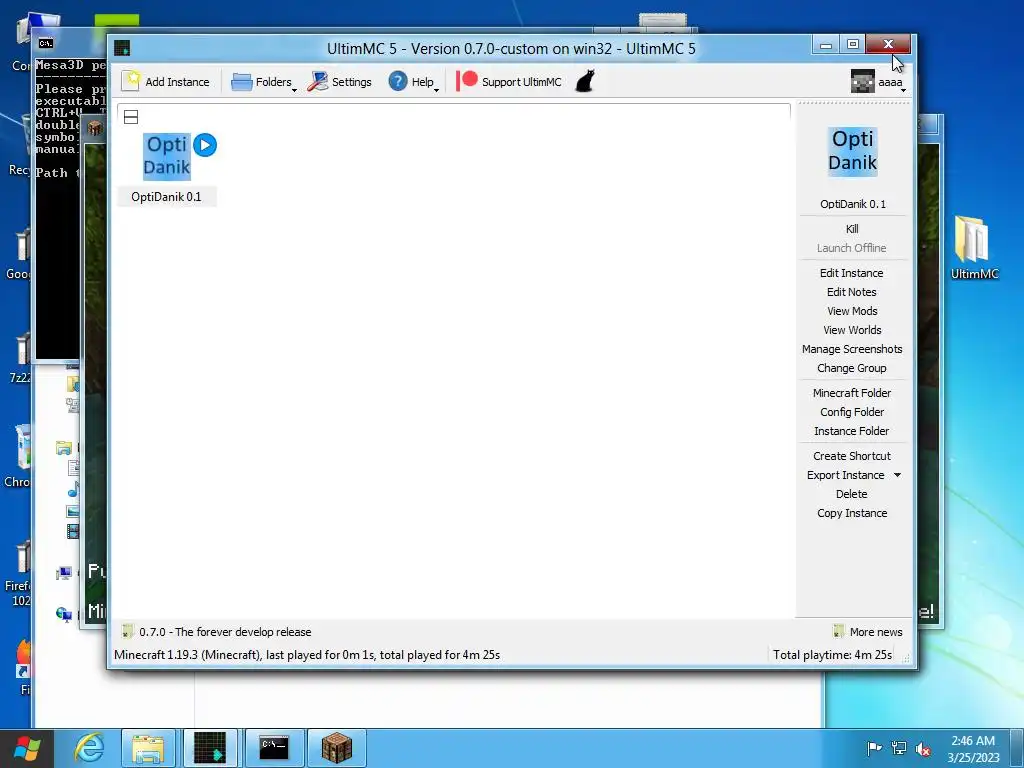Click OptiDanik 0.1 name in side panel
This screenshot has width=1024, height=768.
(853, 204)
